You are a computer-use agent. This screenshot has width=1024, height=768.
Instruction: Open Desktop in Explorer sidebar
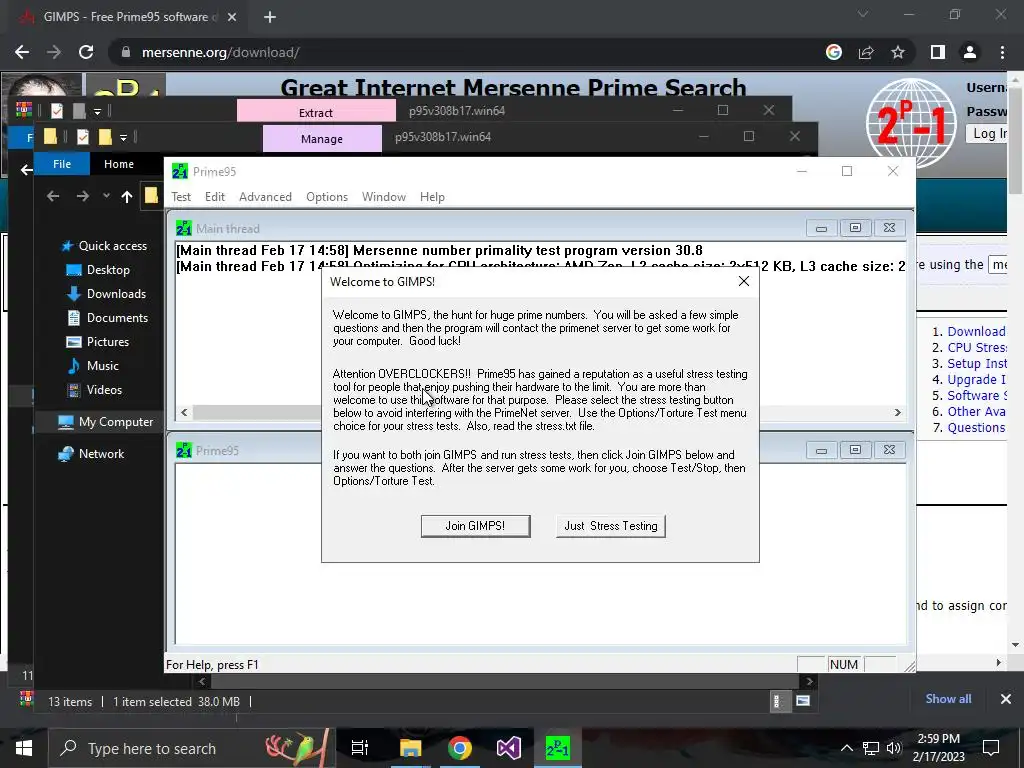pos(98,270)
